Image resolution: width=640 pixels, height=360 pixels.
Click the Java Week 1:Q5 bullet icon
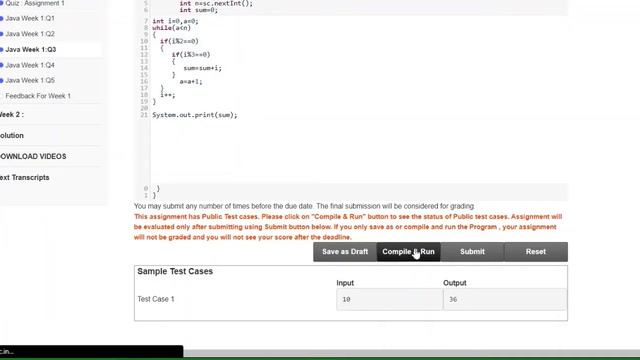click(2, 80)
